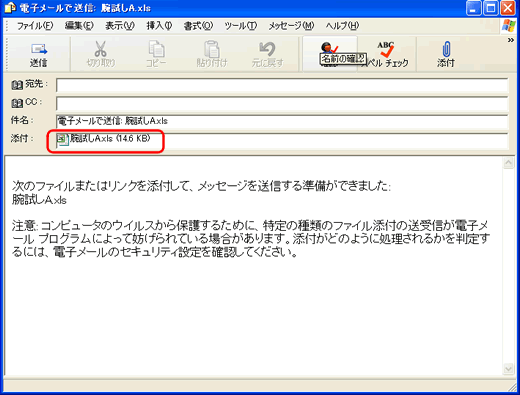Open the 挿入(I) menu
520x395 pixels.
click(x=159, y=26)
